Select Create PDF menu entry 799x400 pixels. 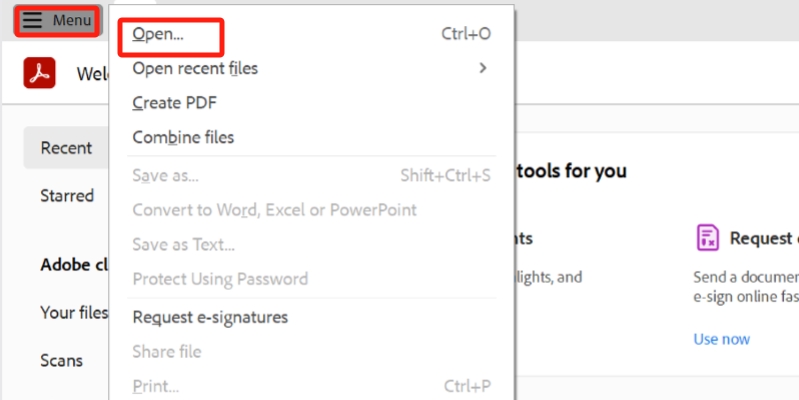coord(174,102)
